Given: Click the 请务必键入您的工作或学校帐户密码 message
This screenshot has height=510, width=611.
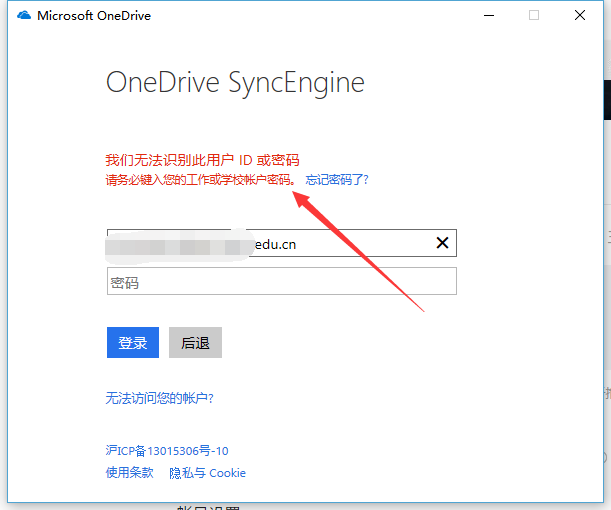Looking at the screenshot, I should point(200,180).
